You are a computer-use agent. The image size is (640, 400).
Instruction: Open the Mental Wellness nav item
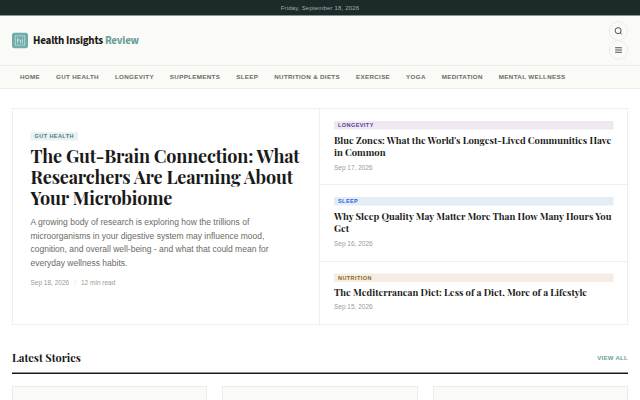click(x=532, y=77)
